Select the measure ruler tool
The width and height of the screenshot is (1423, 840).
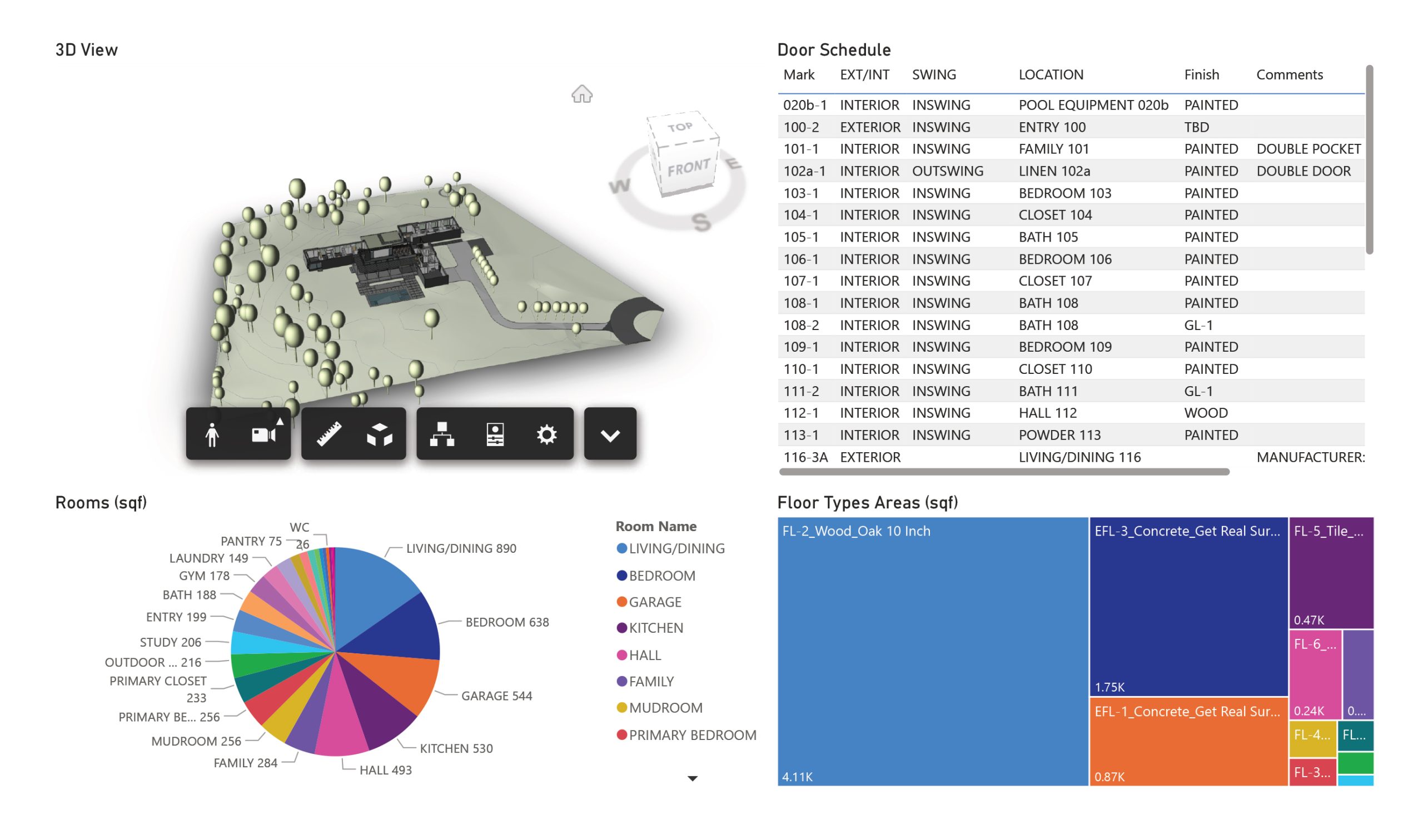(329, 434)
